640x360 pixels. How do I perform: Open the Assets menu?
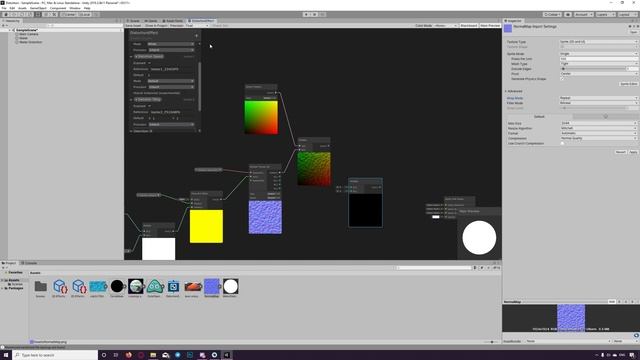pos(22,8)
